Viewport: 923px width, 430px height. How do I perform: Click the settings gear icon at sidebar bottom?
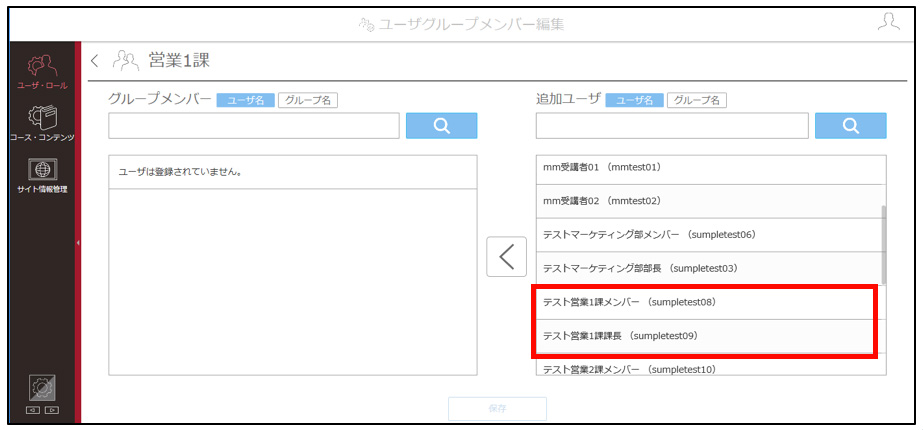(42, 388)
